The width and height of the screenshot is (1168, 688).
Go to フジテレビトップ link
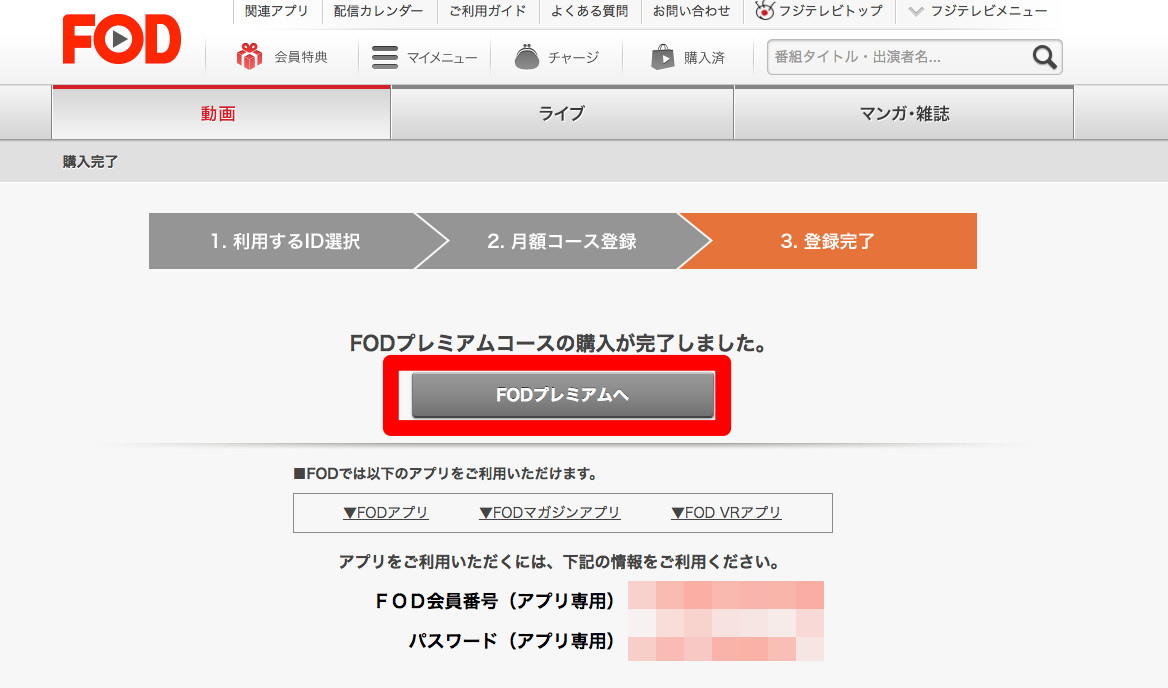831,11
